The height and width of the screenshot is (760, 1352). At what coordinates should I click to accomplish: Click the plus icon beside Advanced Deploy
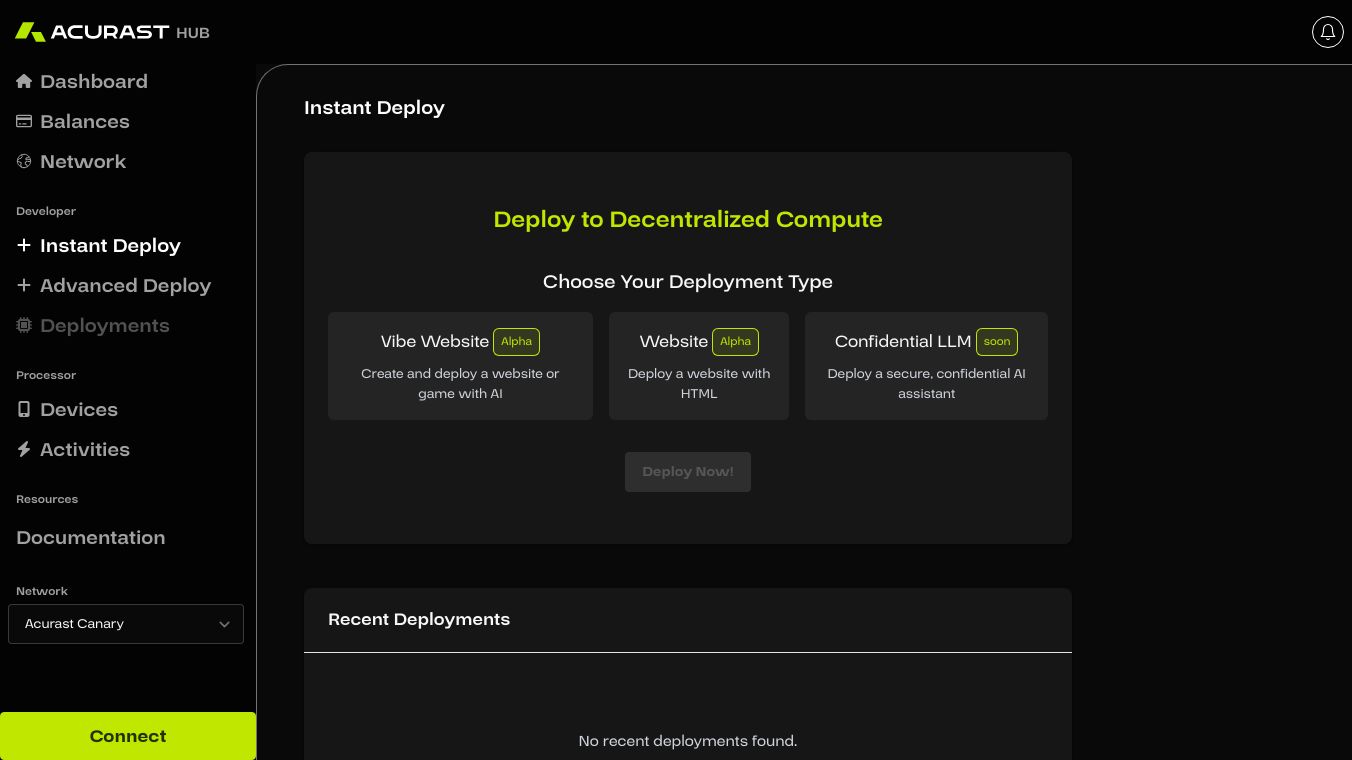tap(24, 285)
